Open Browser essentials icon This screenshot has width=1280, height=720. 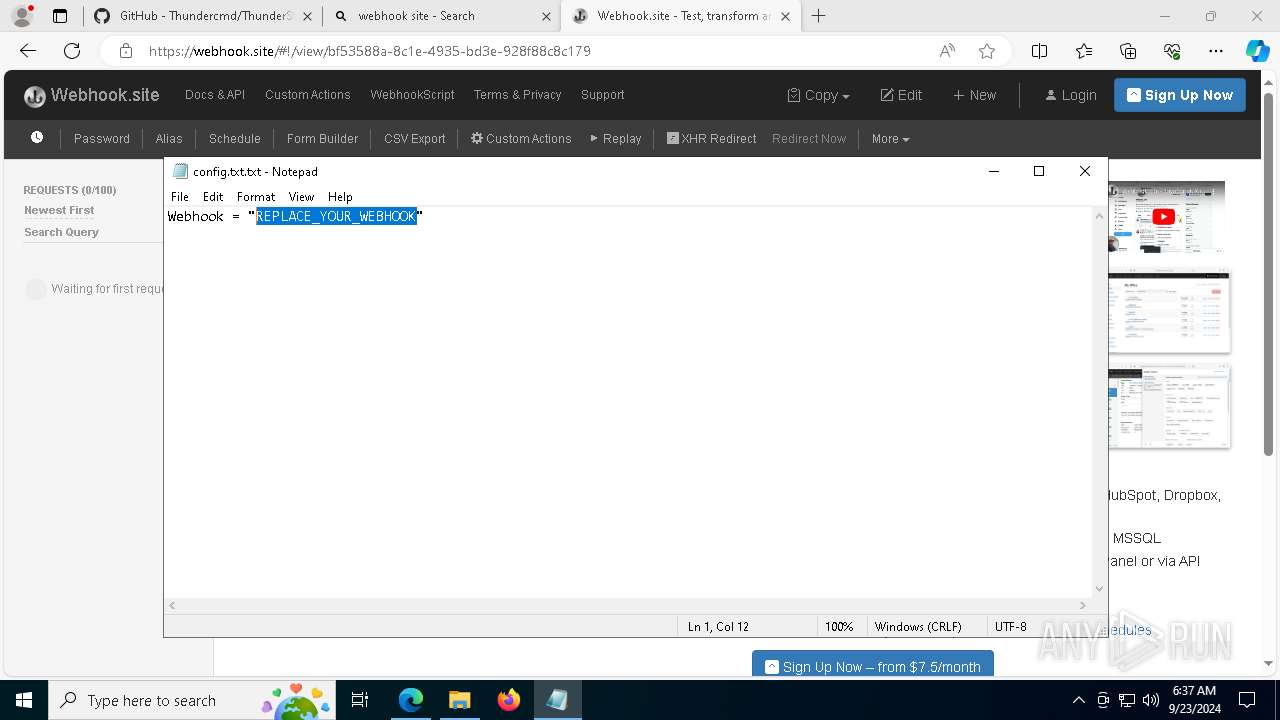click(1172, 51)
